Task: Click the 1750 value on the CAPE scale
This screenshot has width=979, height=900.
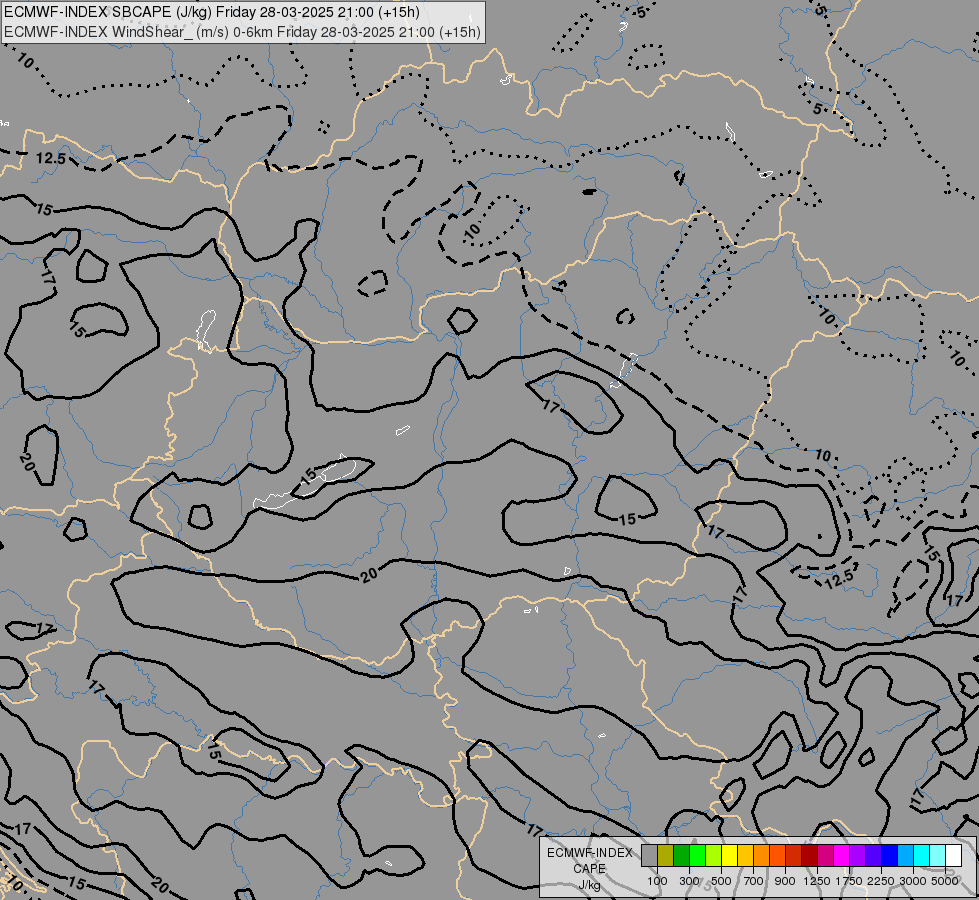Action: (849, 881)
